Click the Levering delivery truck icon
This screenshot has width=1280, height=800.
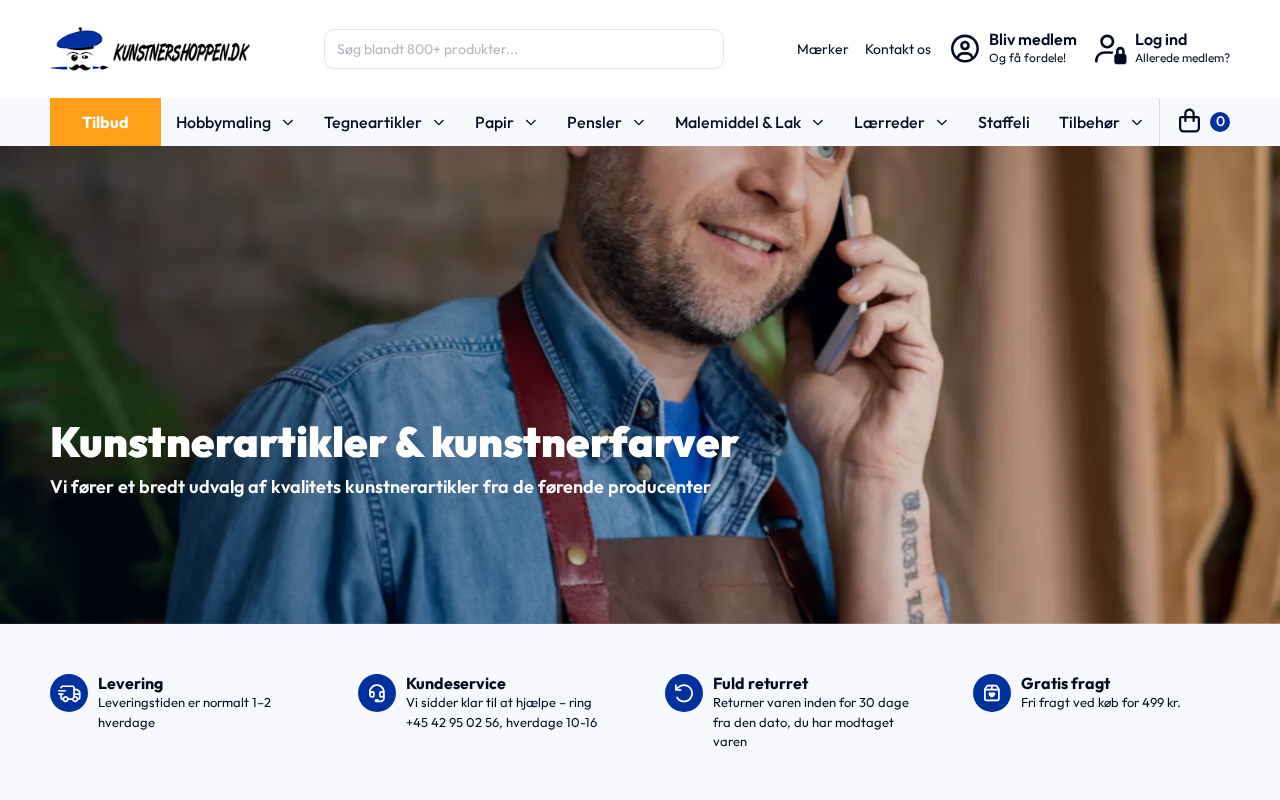(69, 693)
